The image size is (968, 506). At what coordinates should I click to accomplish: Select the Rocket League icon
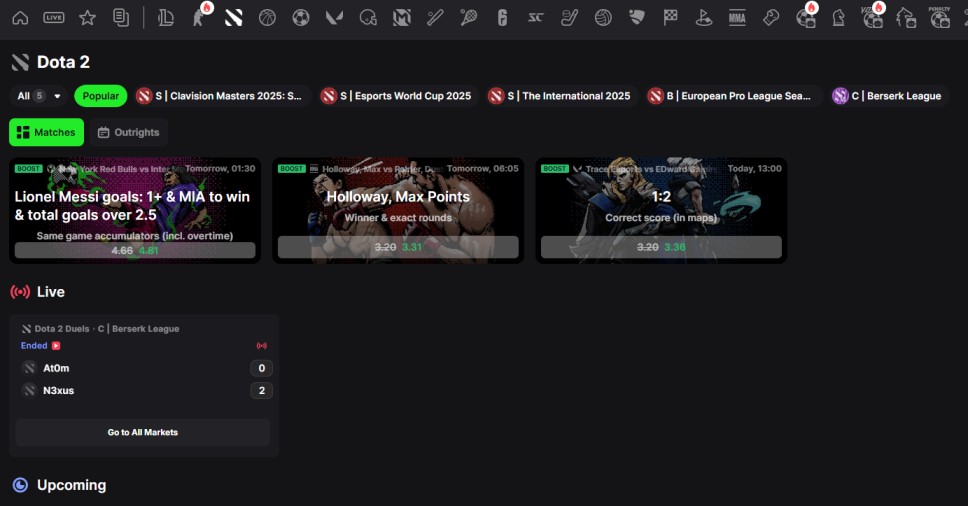636,18
